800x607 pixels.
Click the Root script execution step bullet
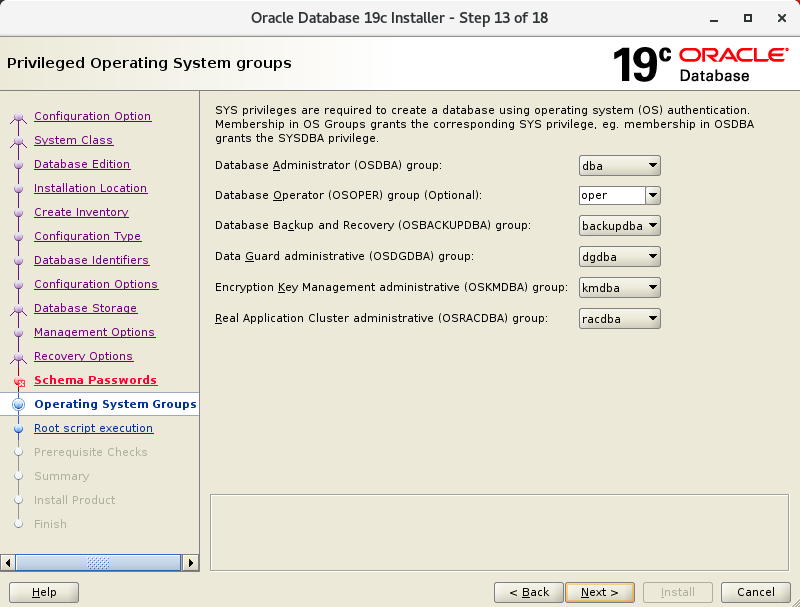(x=18, y=428)
